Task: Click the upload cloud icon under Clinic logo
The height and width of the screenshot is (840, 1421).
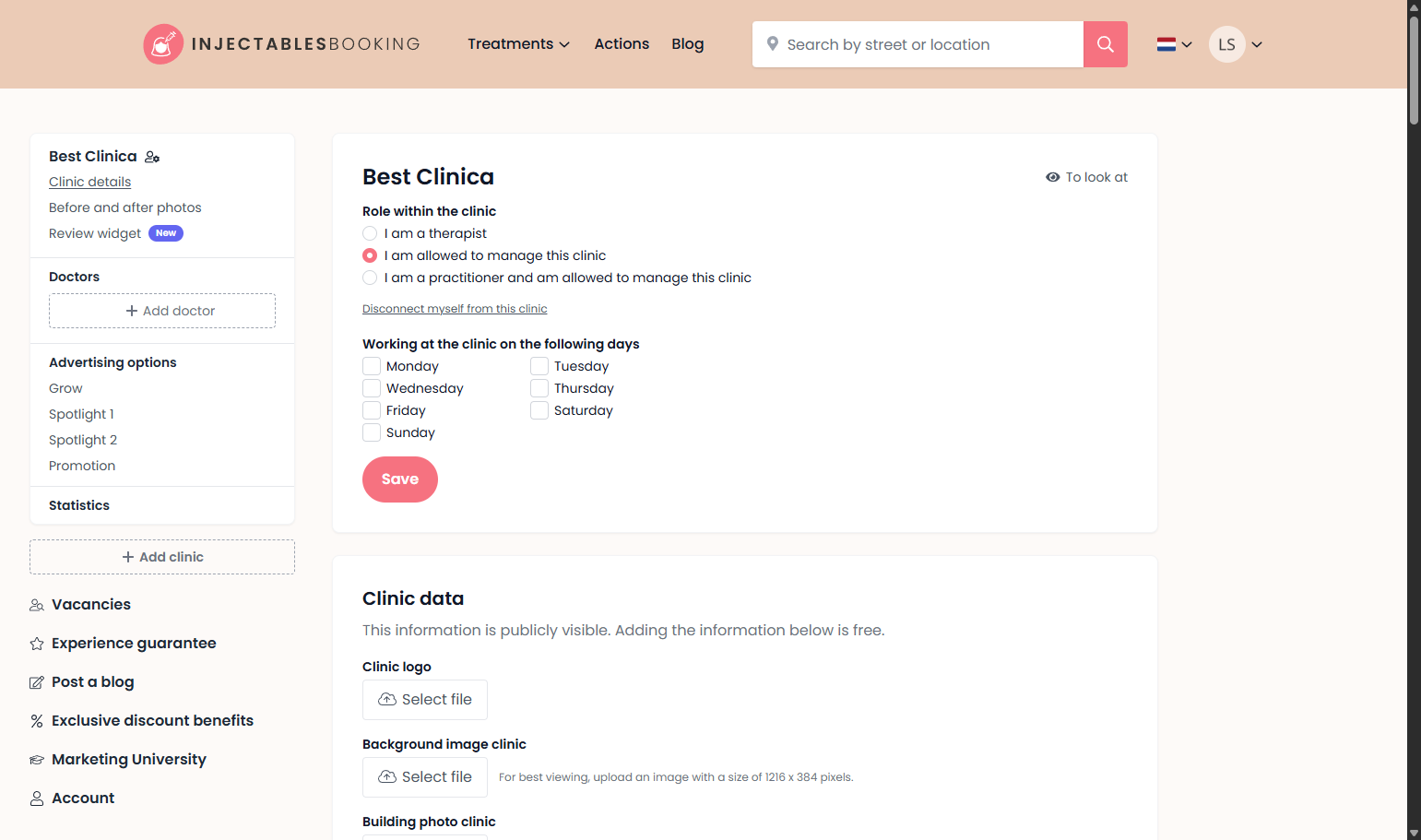Action: (387, 700)
